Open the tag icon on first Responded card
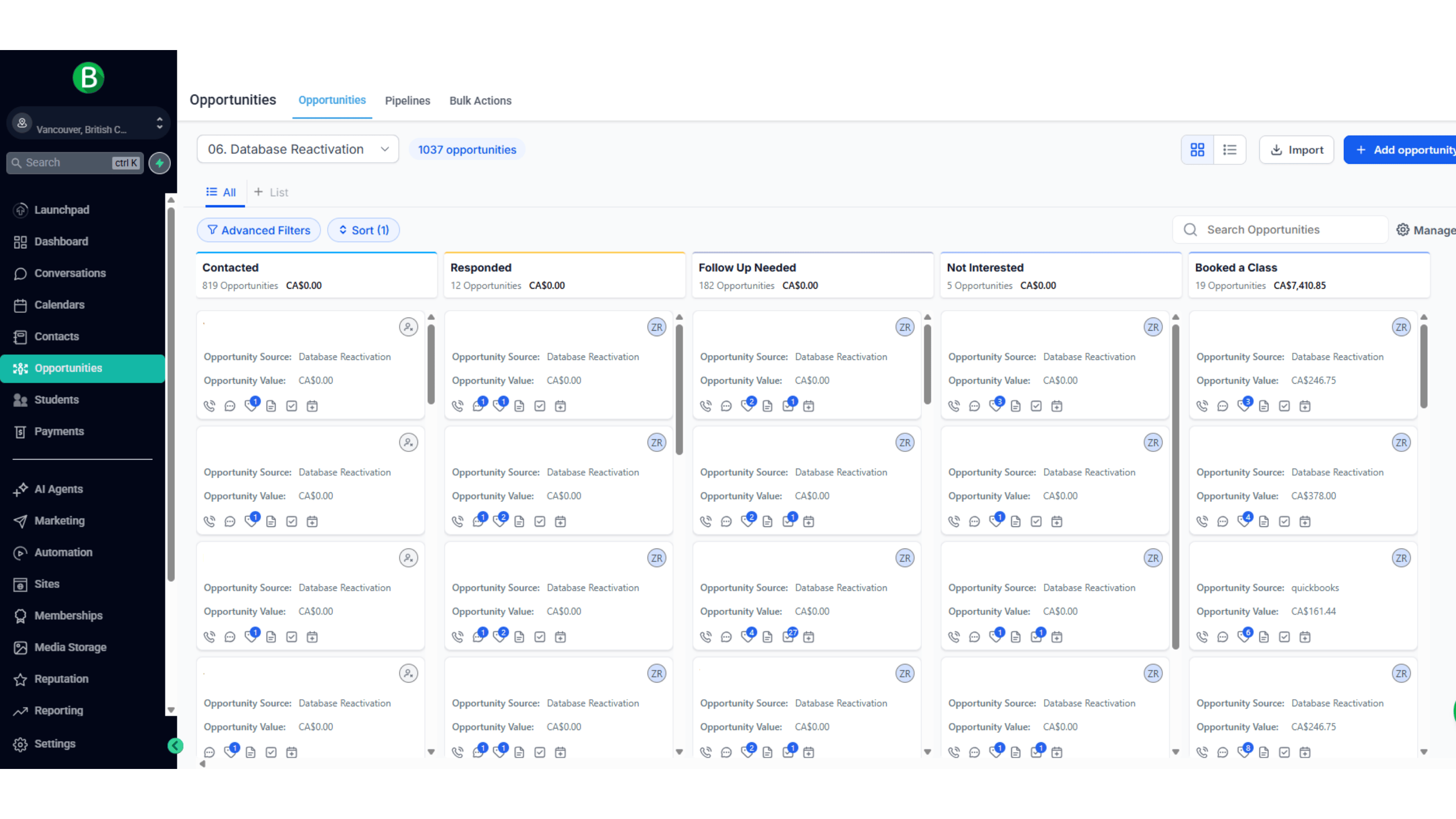1456x819 pixels. pyautogui.click(x=499, y=406)
